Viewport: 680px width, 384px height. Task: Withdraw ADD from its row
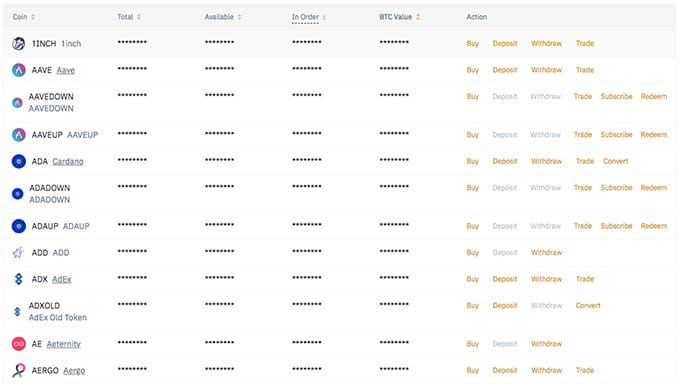(546, 253)
